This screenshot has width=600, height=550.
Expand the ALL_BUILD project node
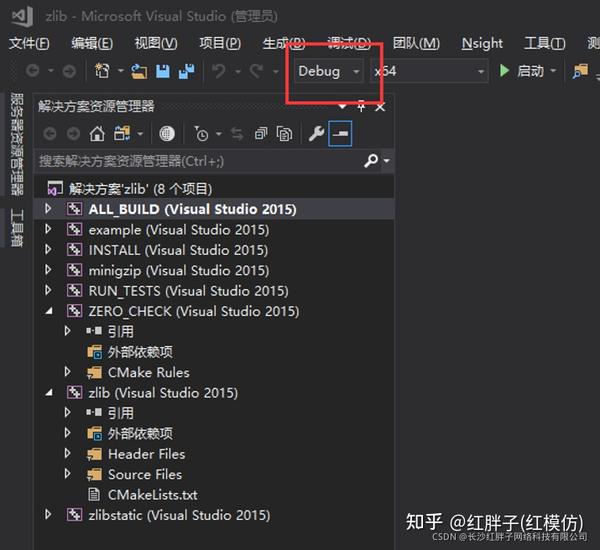(48, 209)
